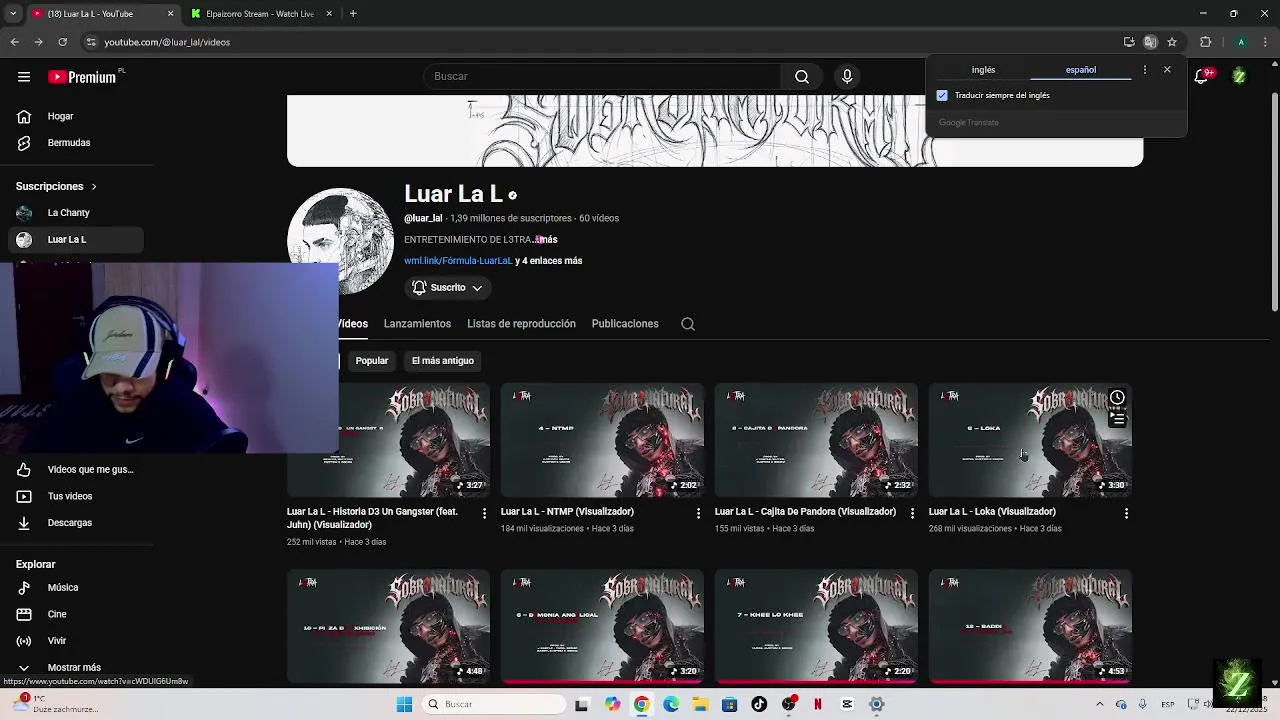Select the inglés language tab
Viewport: 1280px width, 720px height.
coord(983,70)
